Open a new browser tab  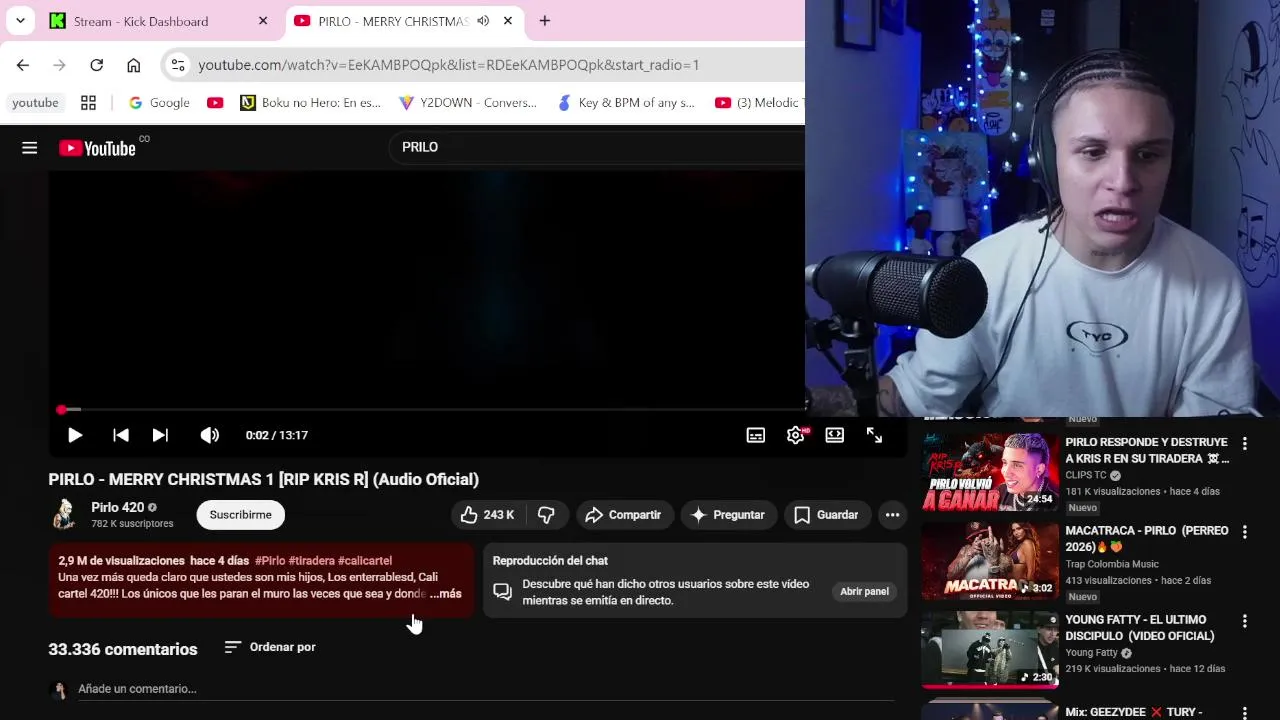click(545, 21)
